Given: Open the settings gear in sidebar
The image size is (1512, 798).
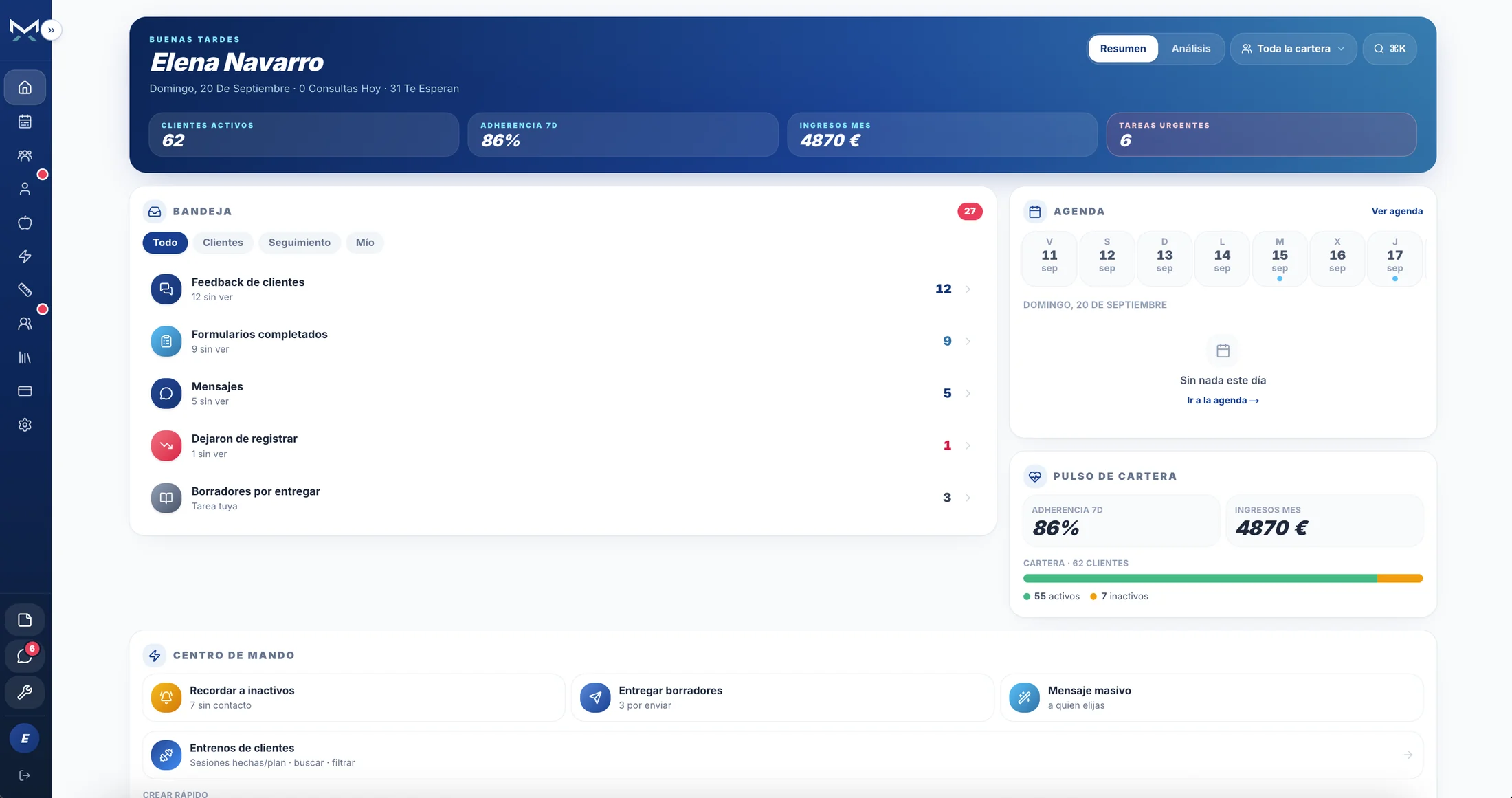Looking at the screenshot, I should click(25, 425).
